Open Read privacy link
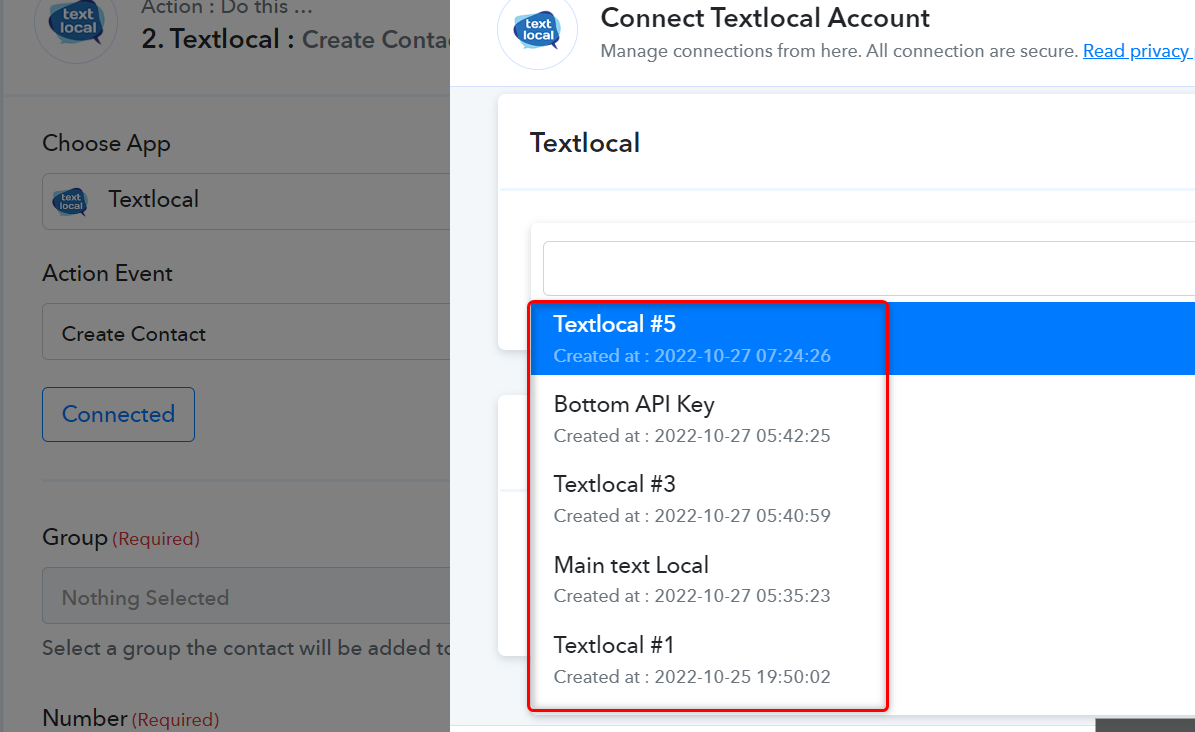 coord(1136,51)
